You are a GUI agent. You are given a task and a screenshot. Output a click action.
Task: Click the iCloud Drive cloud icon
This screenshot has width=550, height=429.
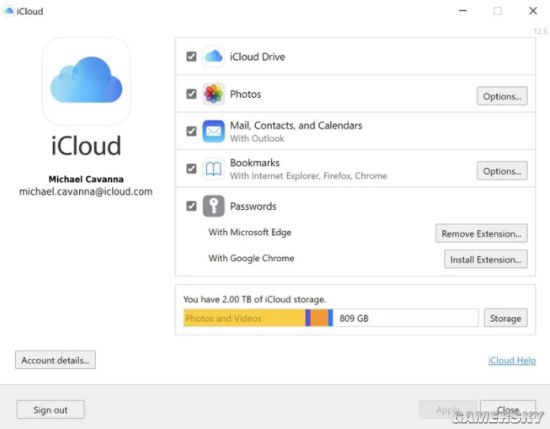213,56
